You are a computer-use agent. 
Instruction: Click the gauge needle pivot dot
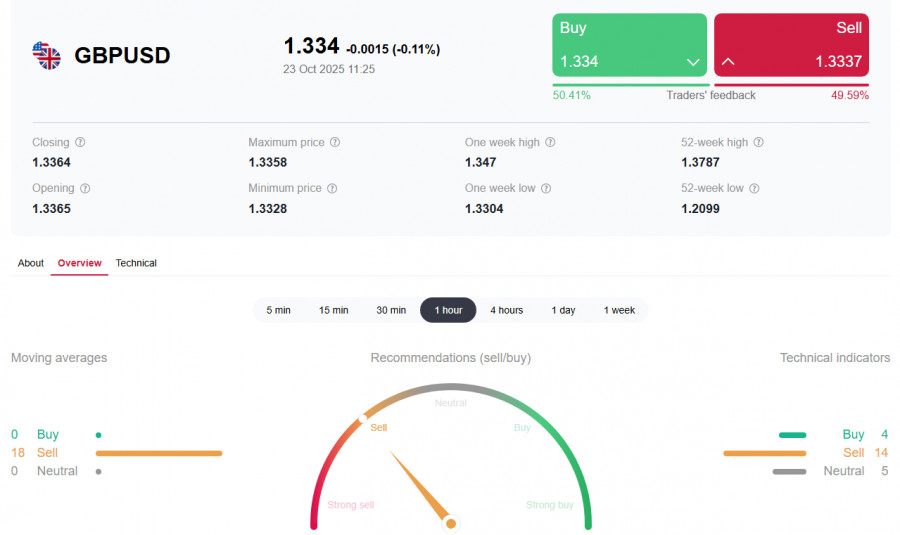click(x=451, y=523)
